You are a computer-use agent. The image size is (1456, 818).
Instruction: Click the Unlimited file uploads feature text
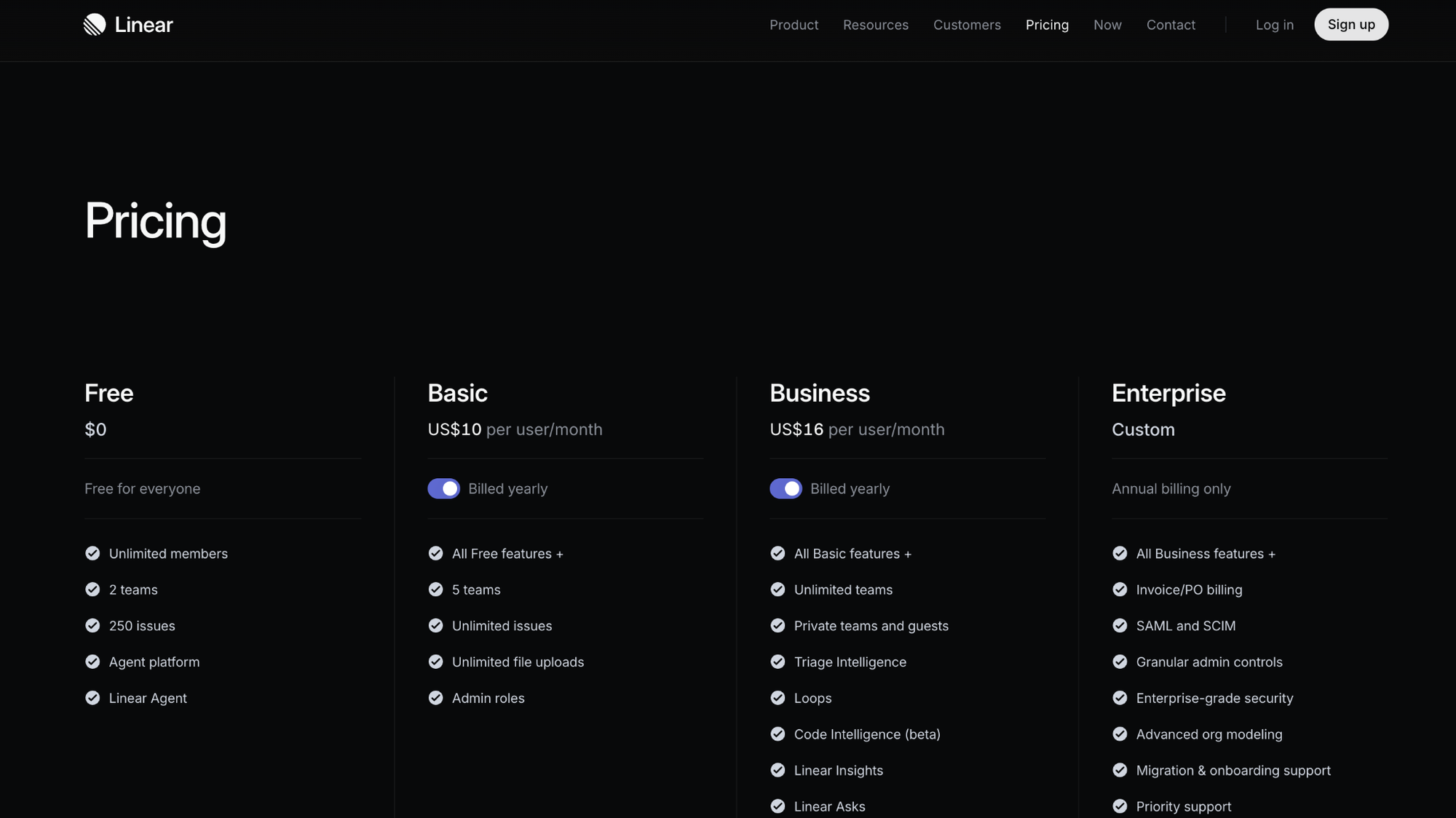pos(518,662)
